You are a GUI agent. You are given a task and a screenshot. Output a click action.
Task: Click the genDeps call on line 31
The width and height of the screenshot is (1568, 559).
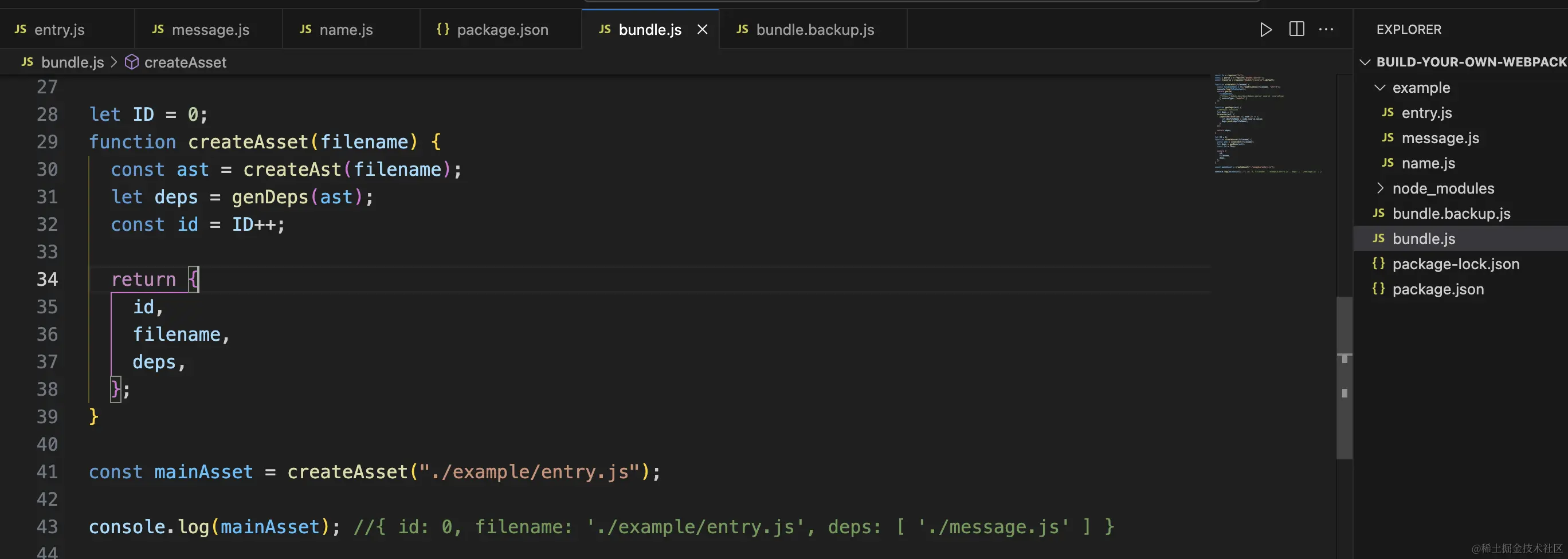coord(270,197)
